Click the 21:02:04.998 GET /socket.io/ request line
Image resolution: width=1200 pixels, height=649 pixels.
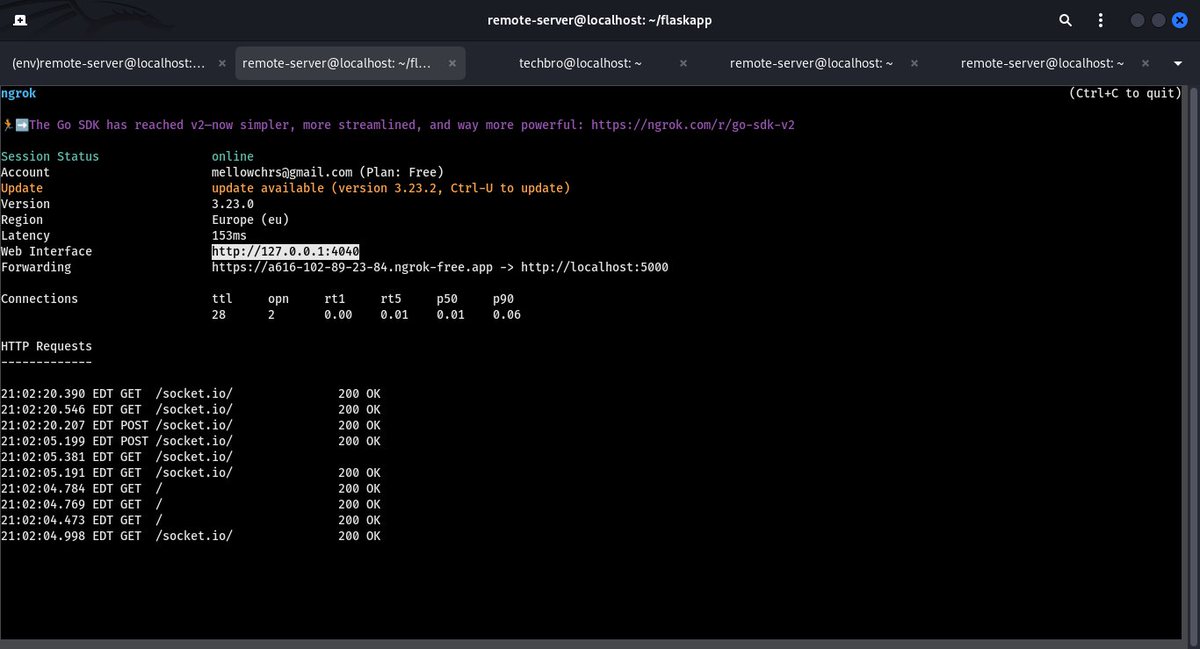(190, 536)
